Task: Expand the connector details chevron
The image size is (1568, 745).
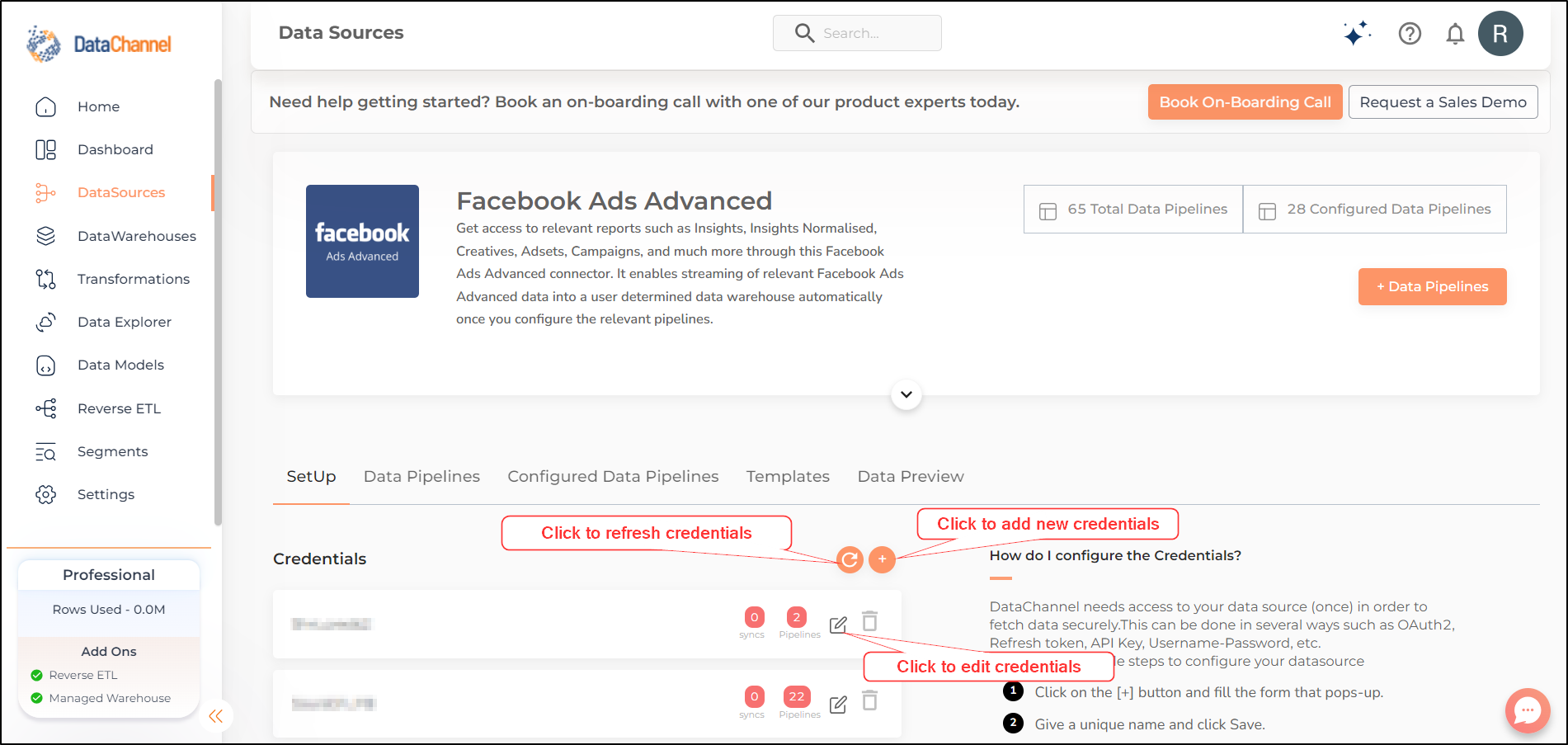Action: [906, 394]
